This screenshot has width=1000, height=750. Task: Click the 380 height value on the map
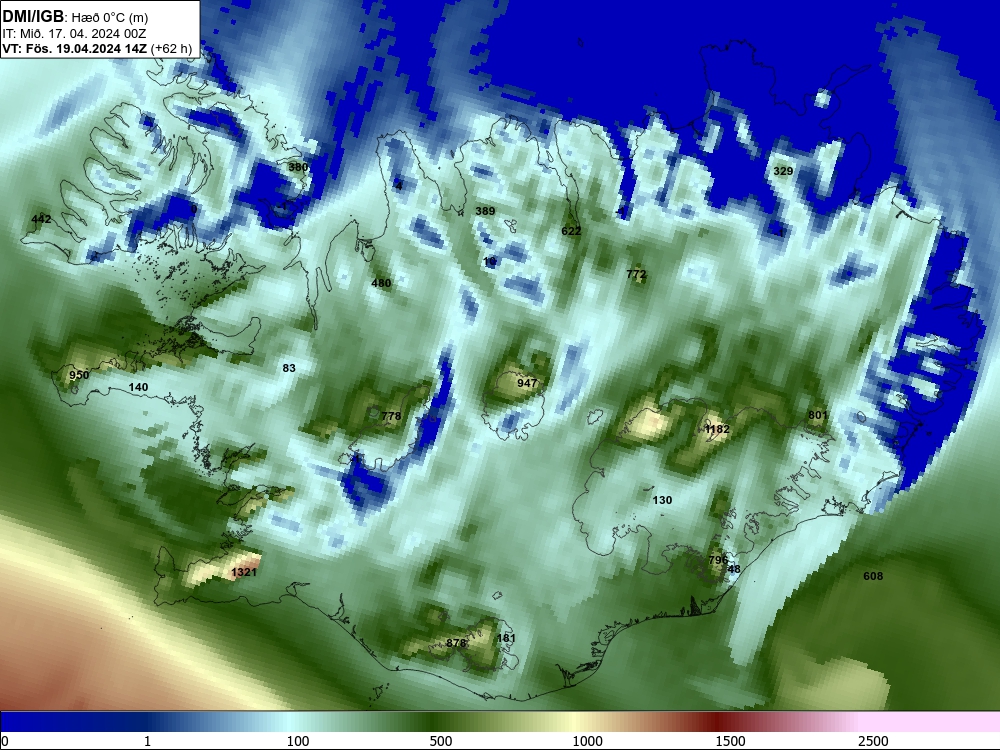[298, 167]
